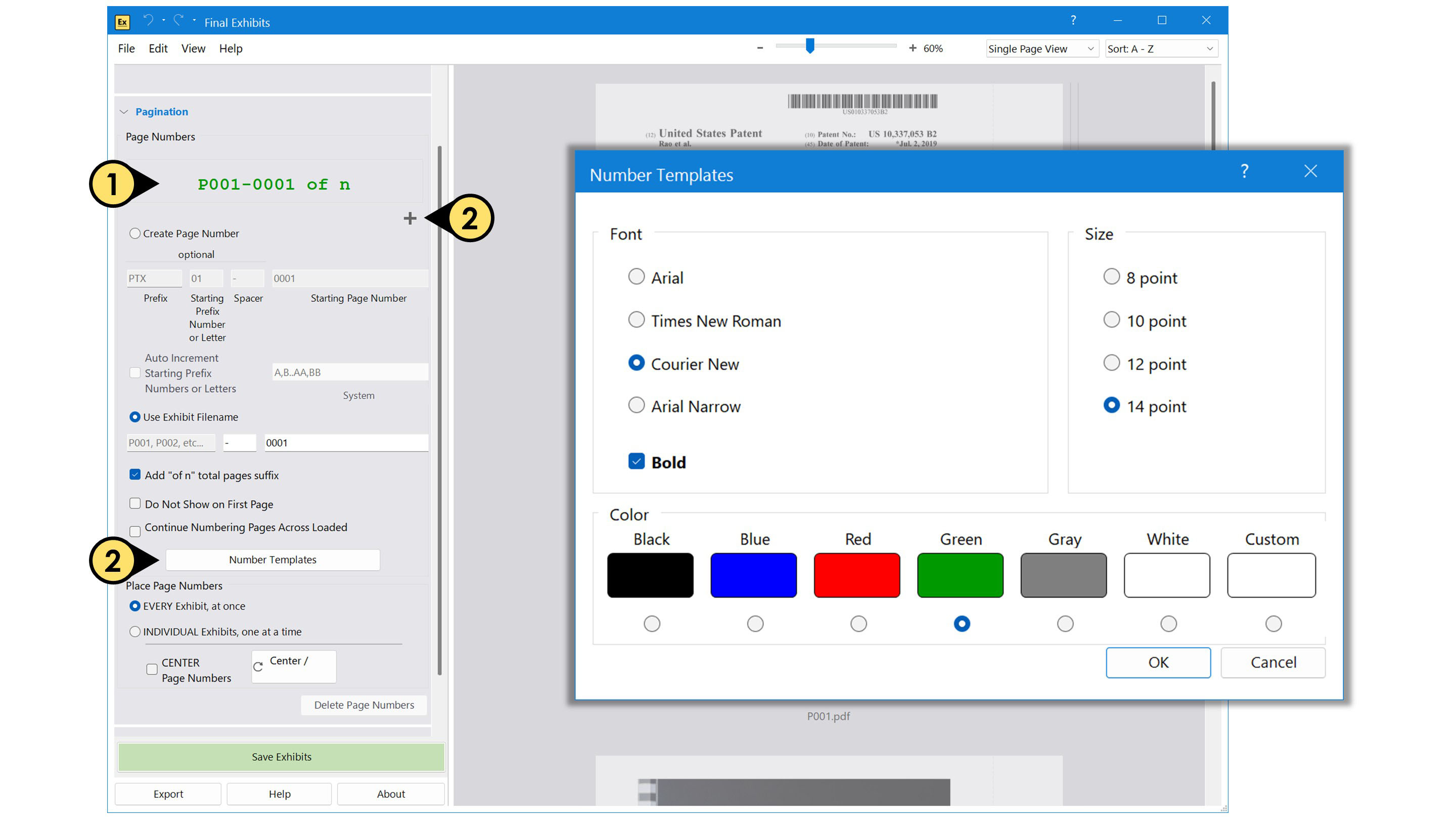The height and width of the screenshot is (817, 1456).
Task: Click the Center rotate refresh icon
Action: click(x=258, y=667)
